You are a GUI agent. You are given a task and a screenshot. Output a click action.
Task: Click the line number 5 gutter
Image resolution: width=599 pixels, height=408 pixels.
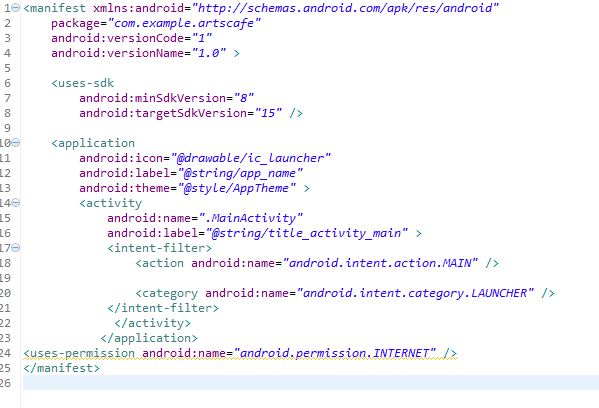(x=7, y=68)
